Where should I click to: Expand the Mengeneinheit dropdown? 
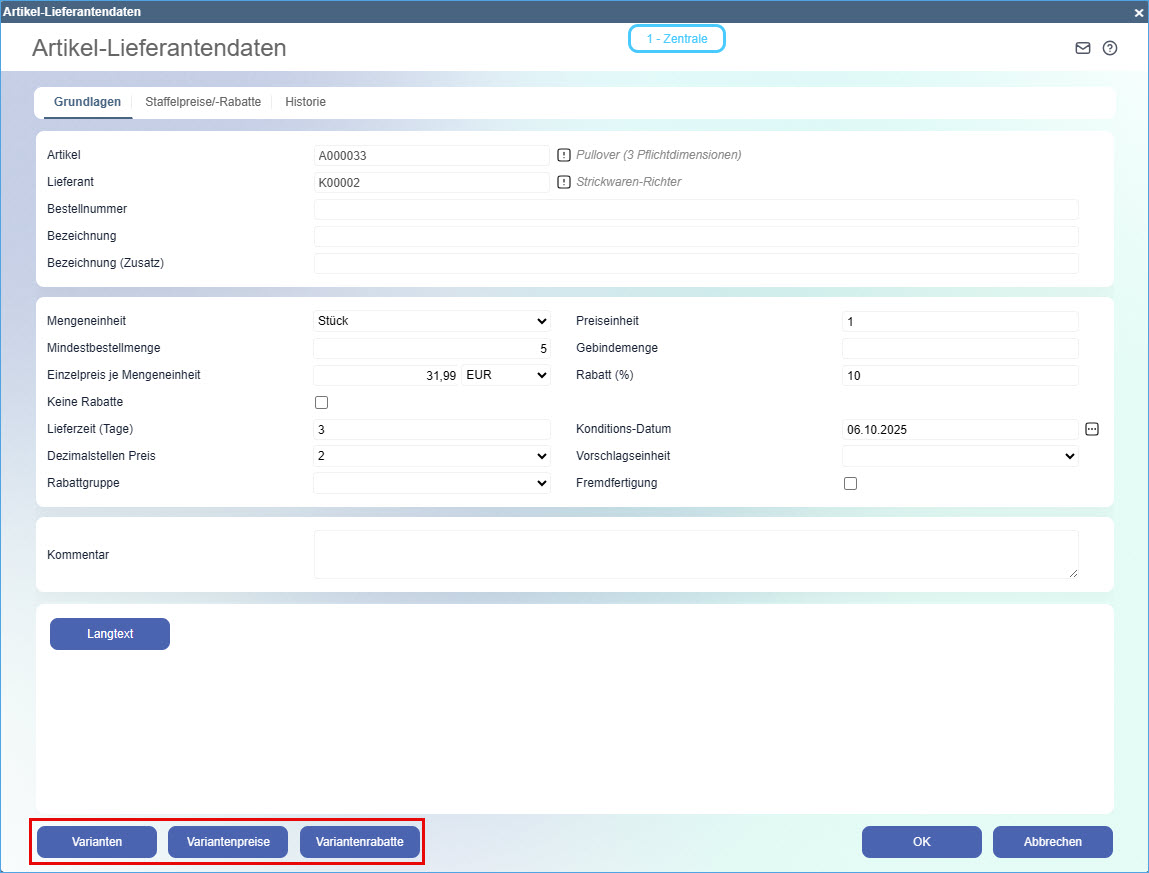432,321
